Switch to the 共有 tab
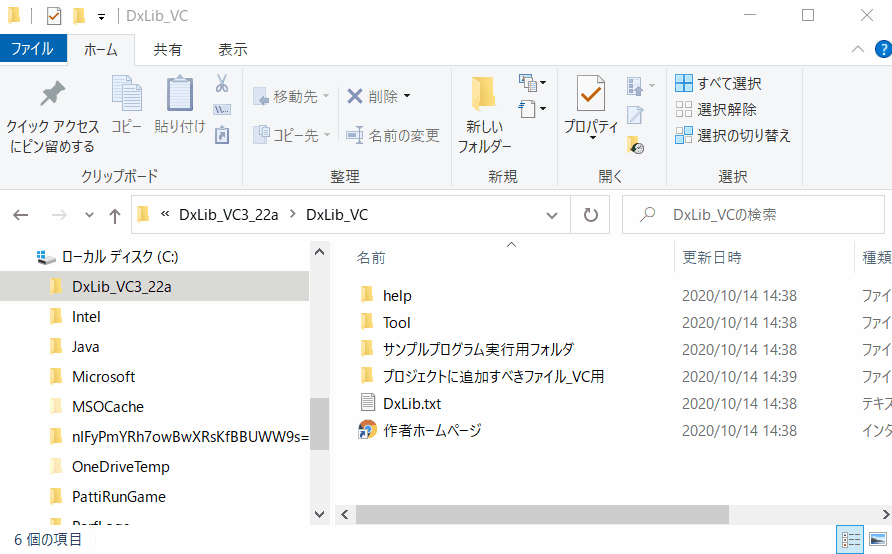892x554 pixels. (167, 49)
